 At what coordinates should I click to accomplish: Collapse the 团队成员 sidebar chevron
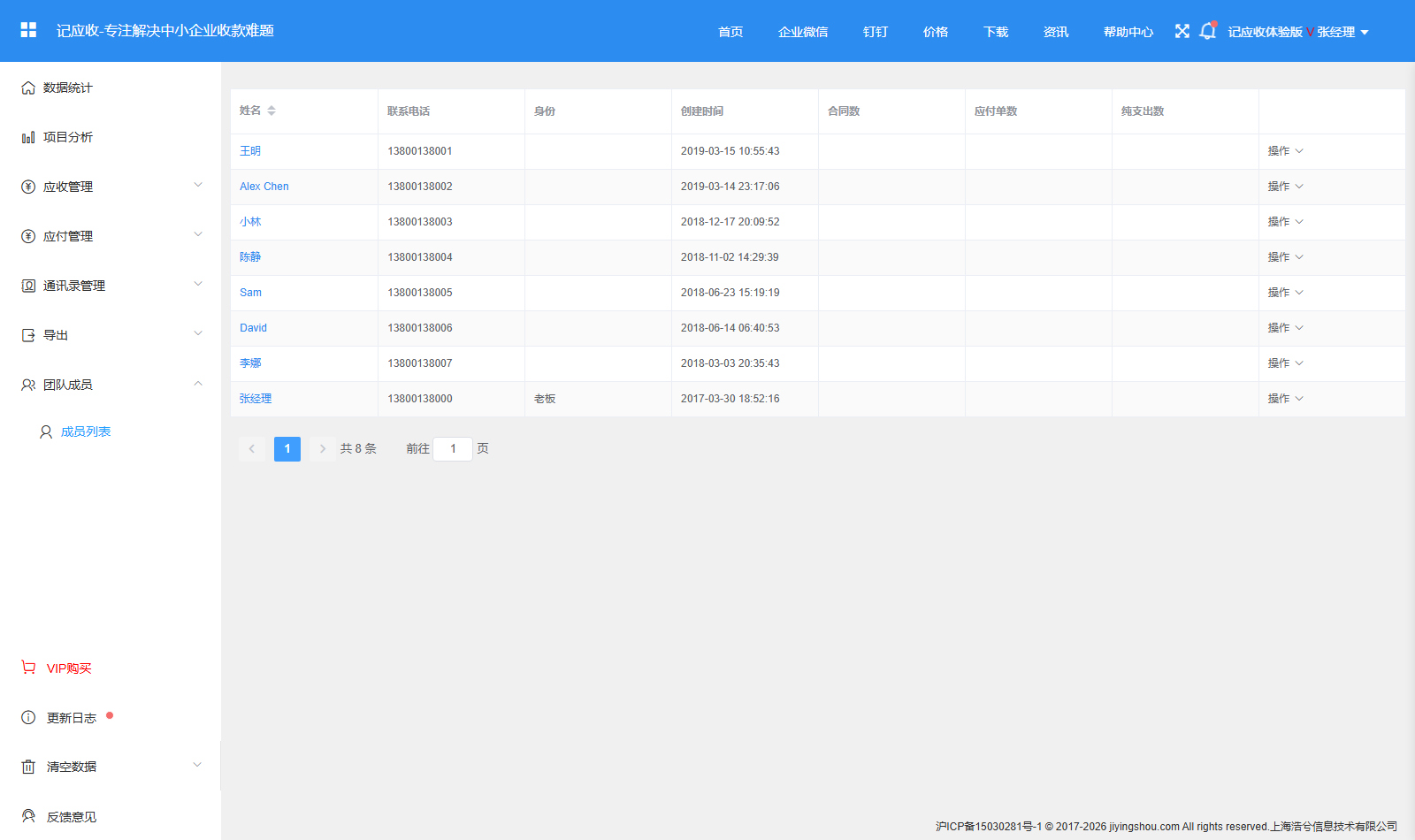[198, 383]
